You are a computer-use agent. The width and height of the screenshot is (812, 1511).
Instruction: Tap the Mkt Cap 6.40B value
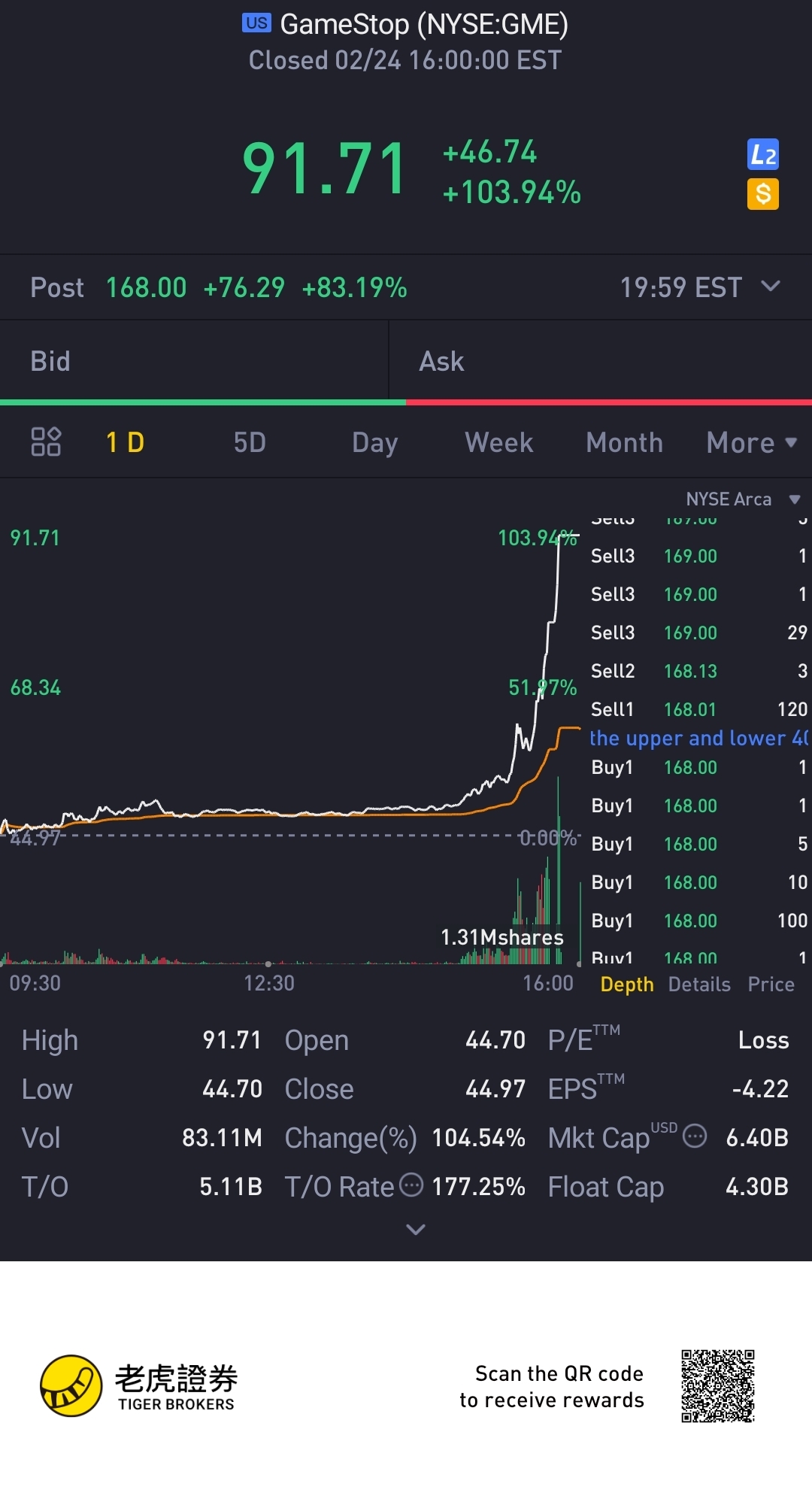click(757, 1138)
